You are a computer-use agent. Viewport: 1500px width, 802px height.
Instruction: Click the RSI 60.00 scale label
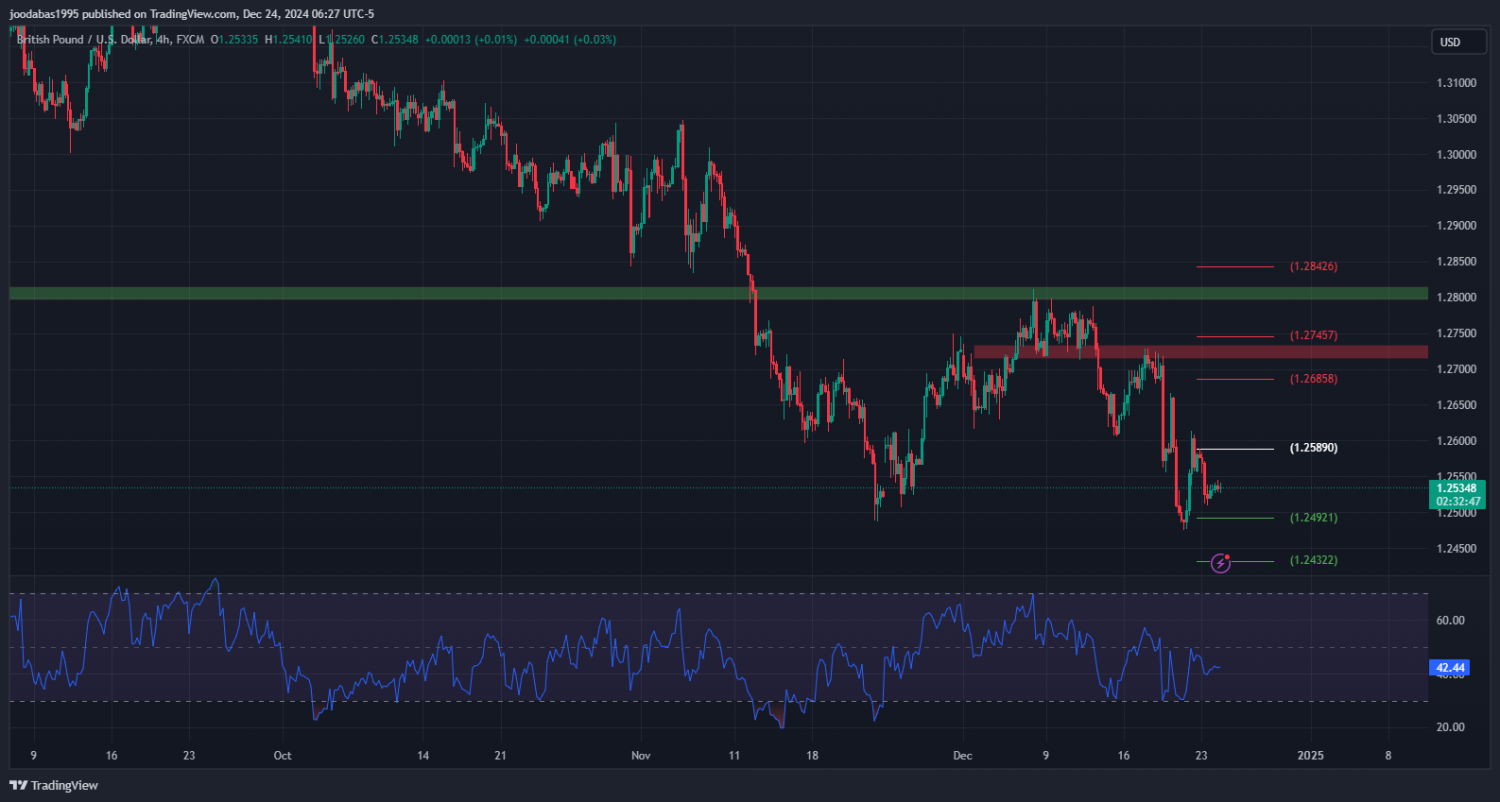click(1450, 620)
